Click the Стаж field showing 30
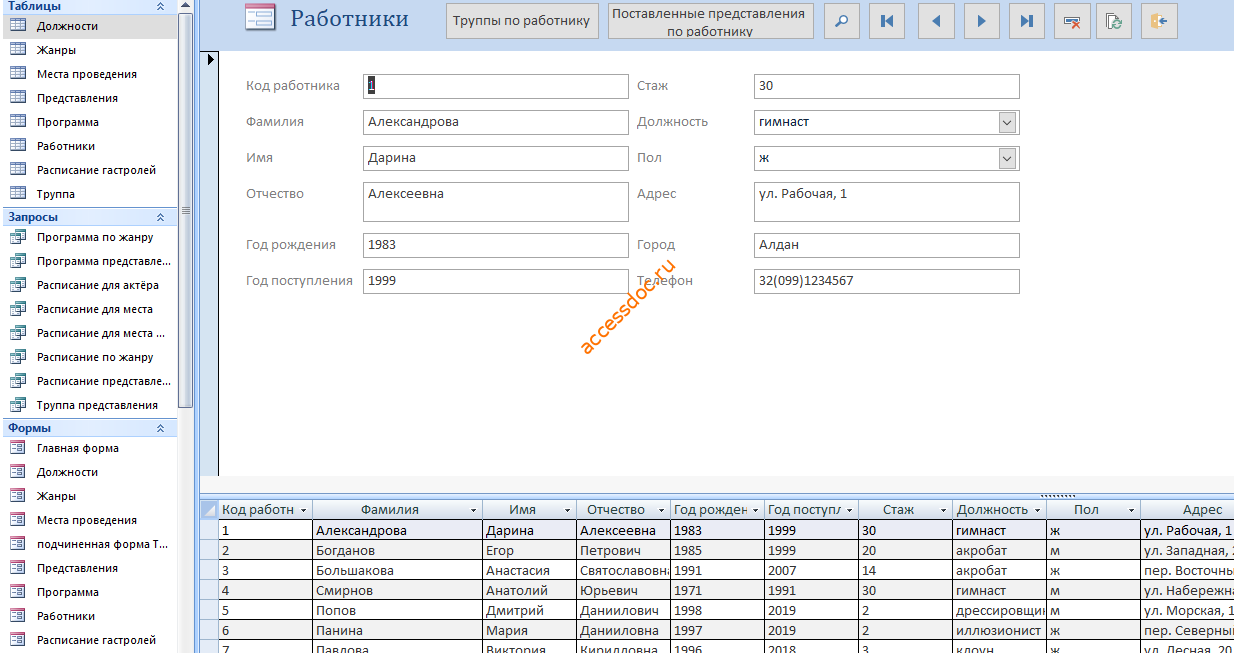This screenshot has width=1234, height=653. tap(887, 86)
